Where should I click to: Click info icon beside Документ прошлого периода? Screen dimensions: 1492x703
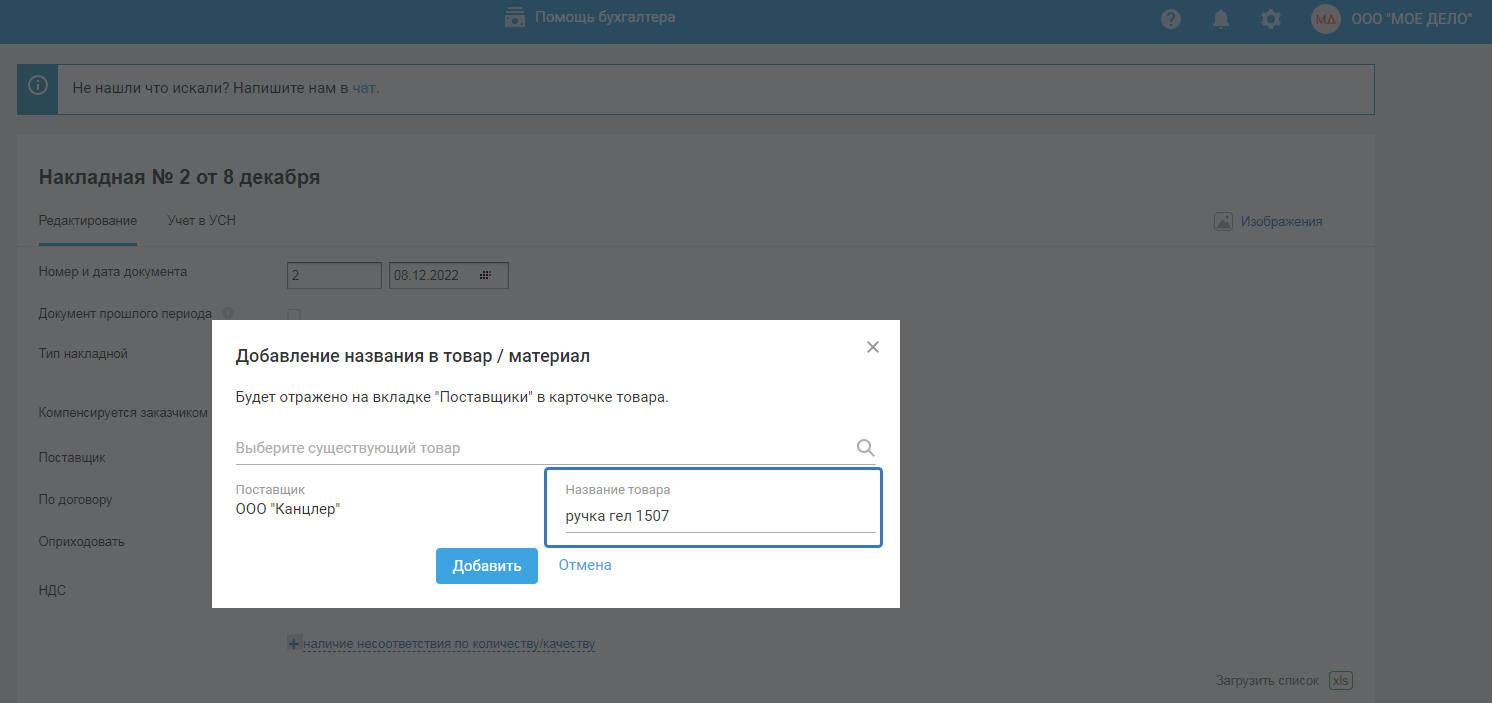[228, 313]
